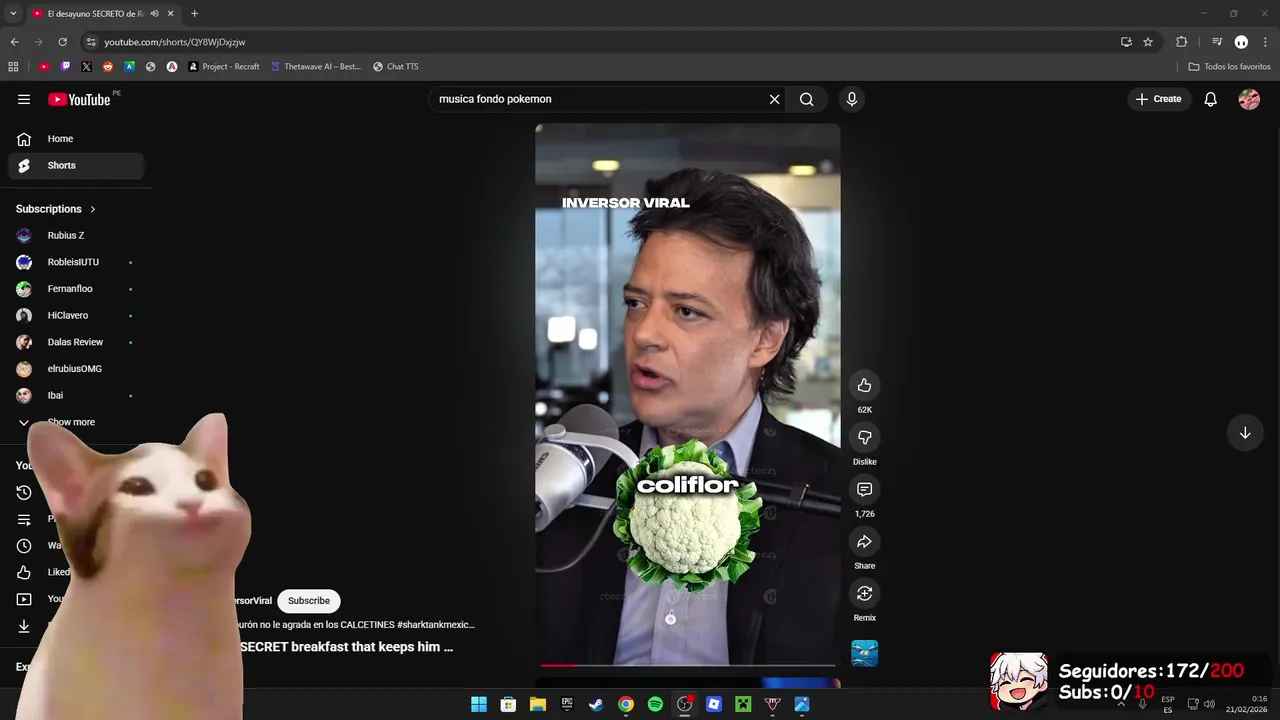The image size is (1280, 720).
Task: Start voice search with microphone
Action: click(851, 99)
